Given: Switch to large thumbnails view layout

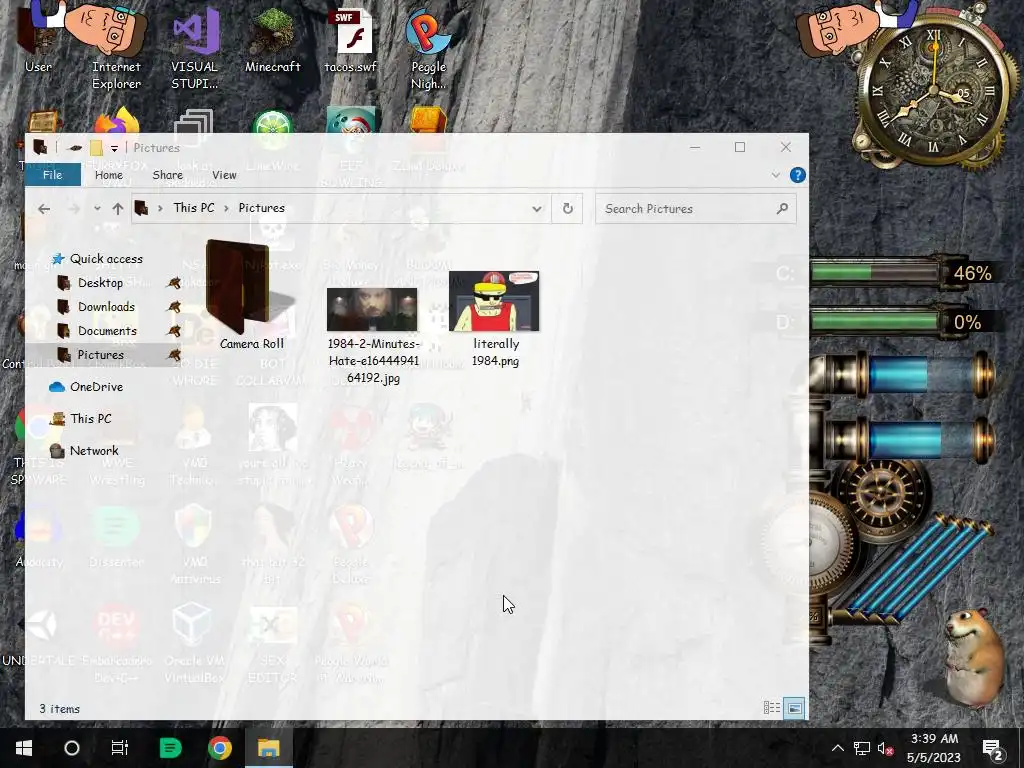Looking at the screenshot, I should point(794,708).
